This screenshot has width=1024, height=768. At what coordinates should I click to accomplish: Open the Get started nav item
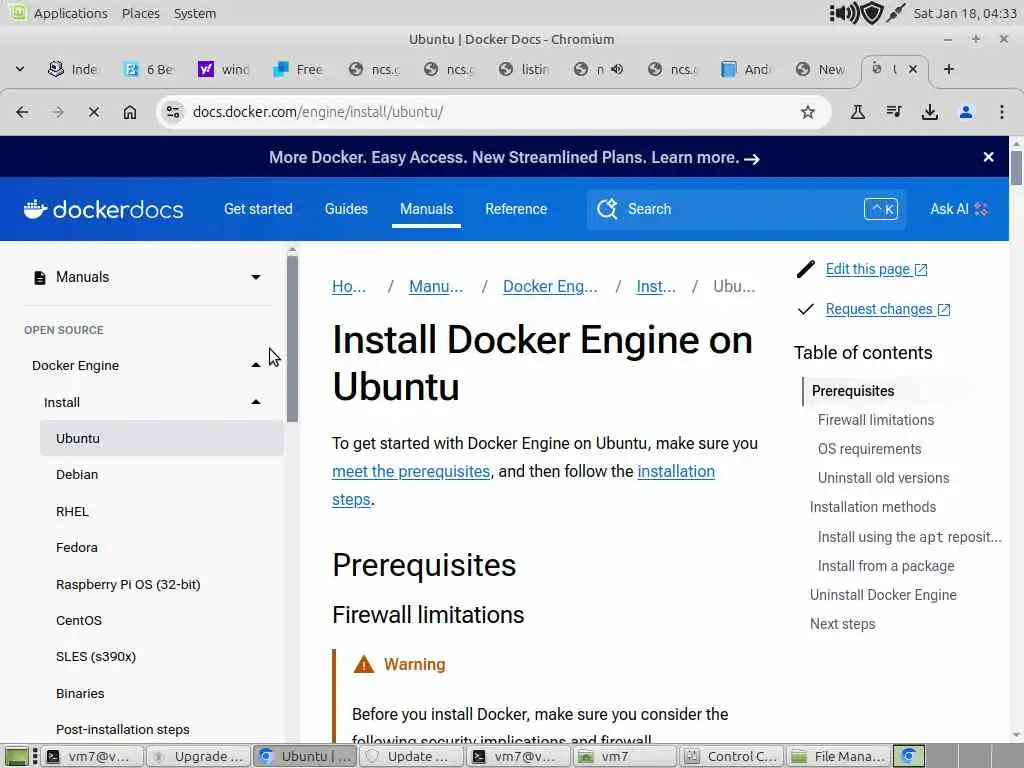tap(258, 209)
